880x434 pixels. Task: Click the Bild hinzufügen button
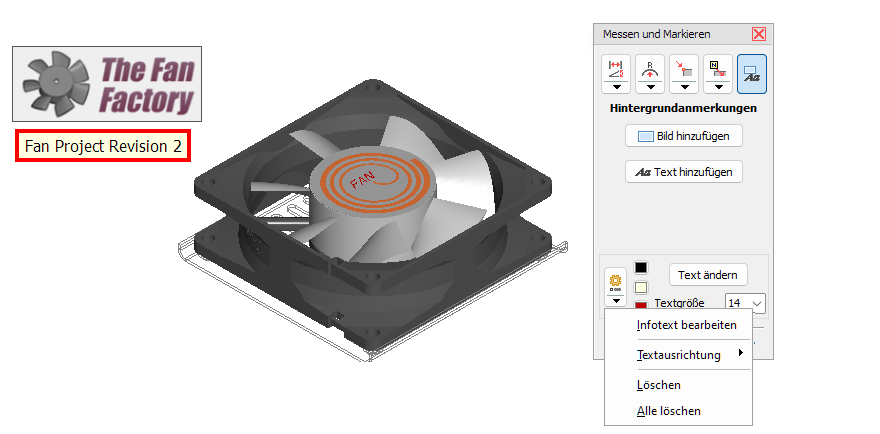(684, 136)
